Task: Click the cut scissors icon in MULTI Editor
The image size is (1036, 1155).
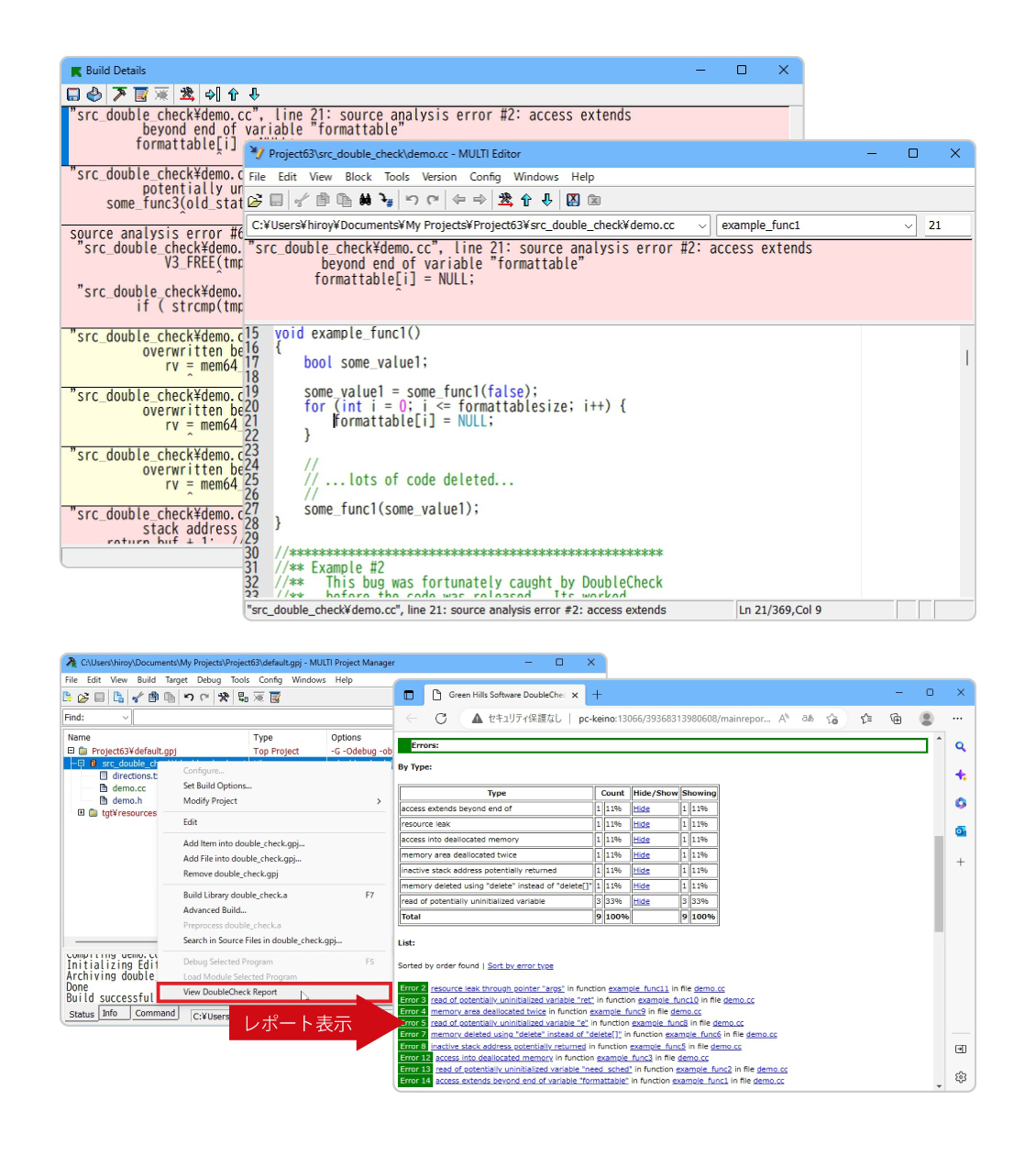Action: pos(301,200)
